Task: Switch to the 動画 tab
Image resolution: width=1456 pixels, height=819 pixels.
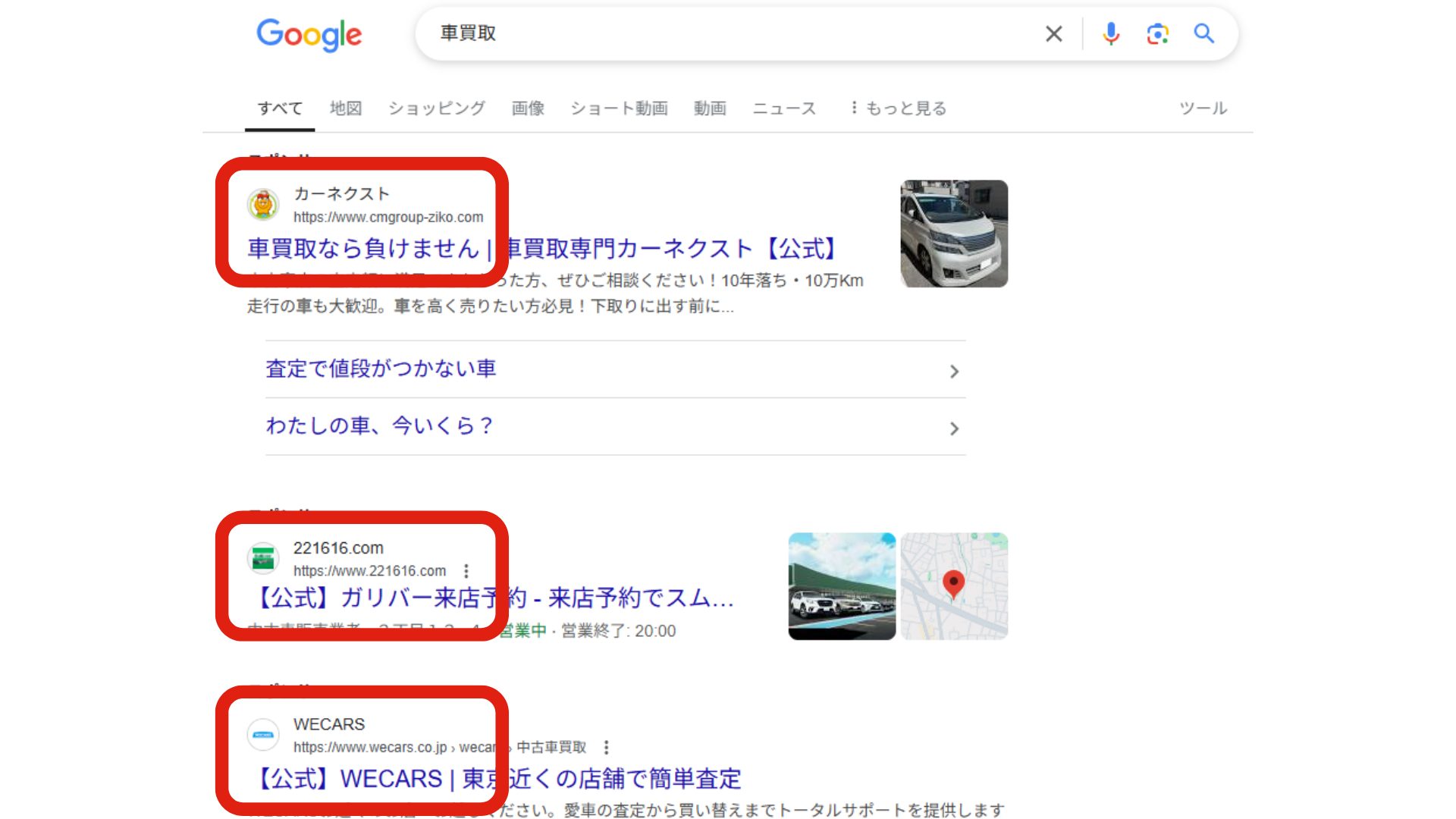Action: pos(710,108)
